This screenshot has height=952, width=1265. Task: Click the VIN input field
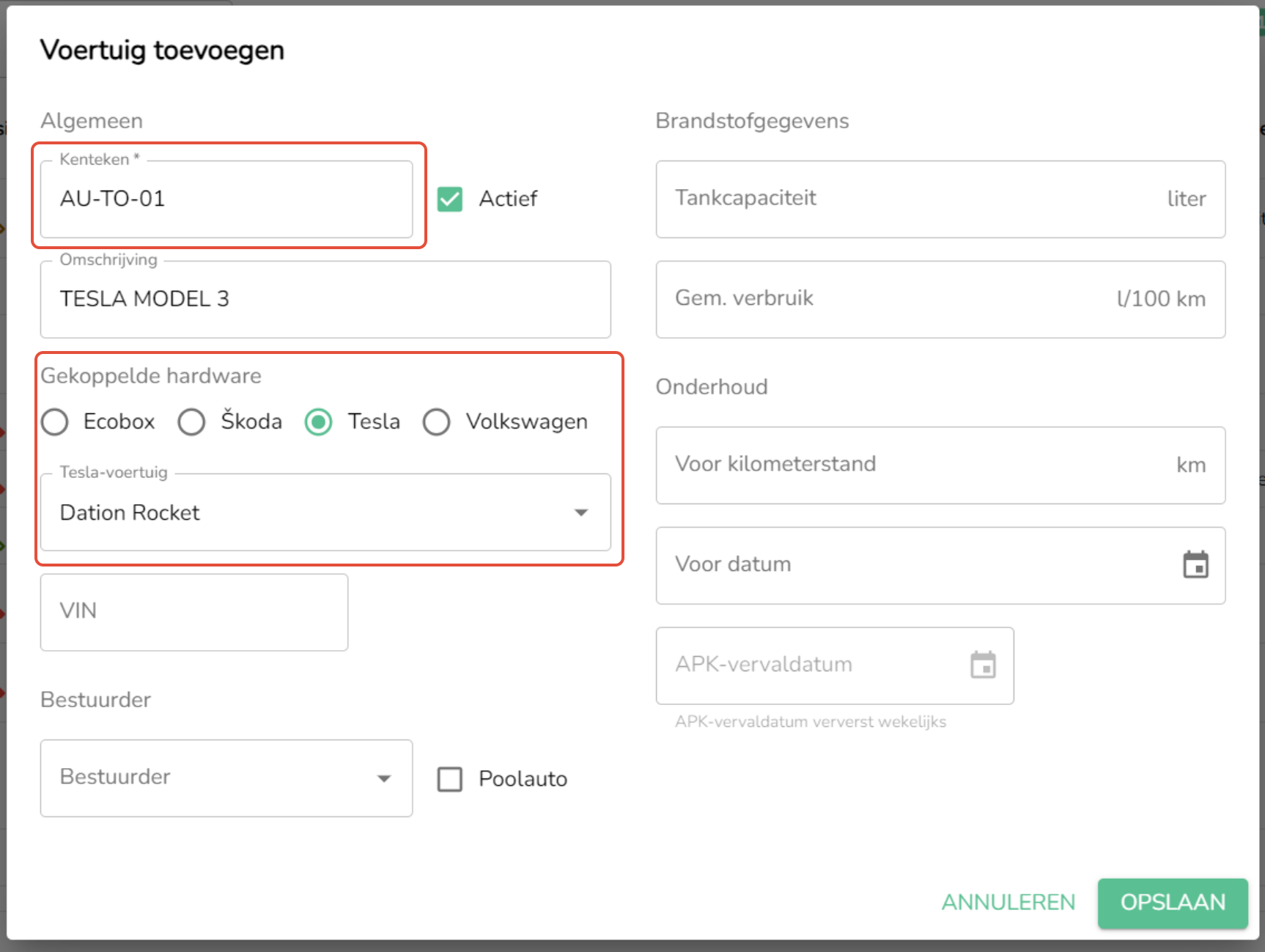(x=193, y=612)
